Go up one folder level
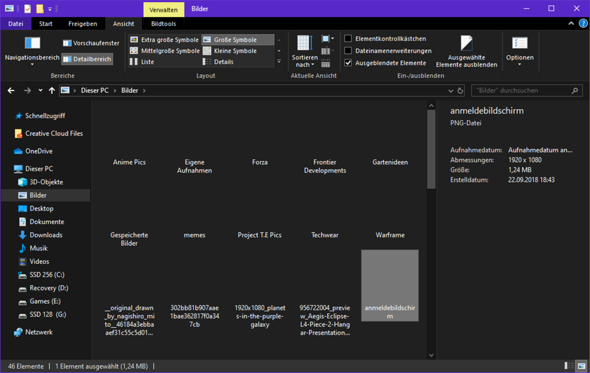The image size is (590, 373). 52,90
